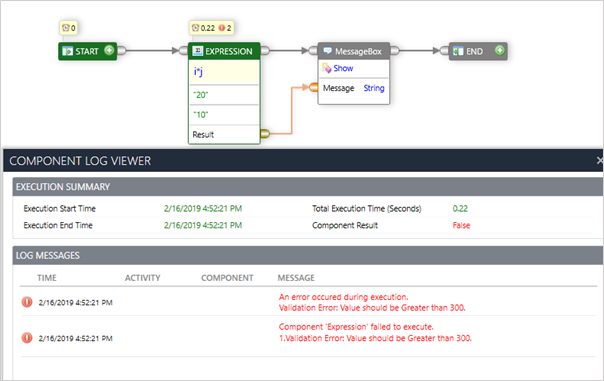The width and height of the screenshot is (604, 381).
Task: Click the MESSAGE column header
Action: click(x=296, y=278)
